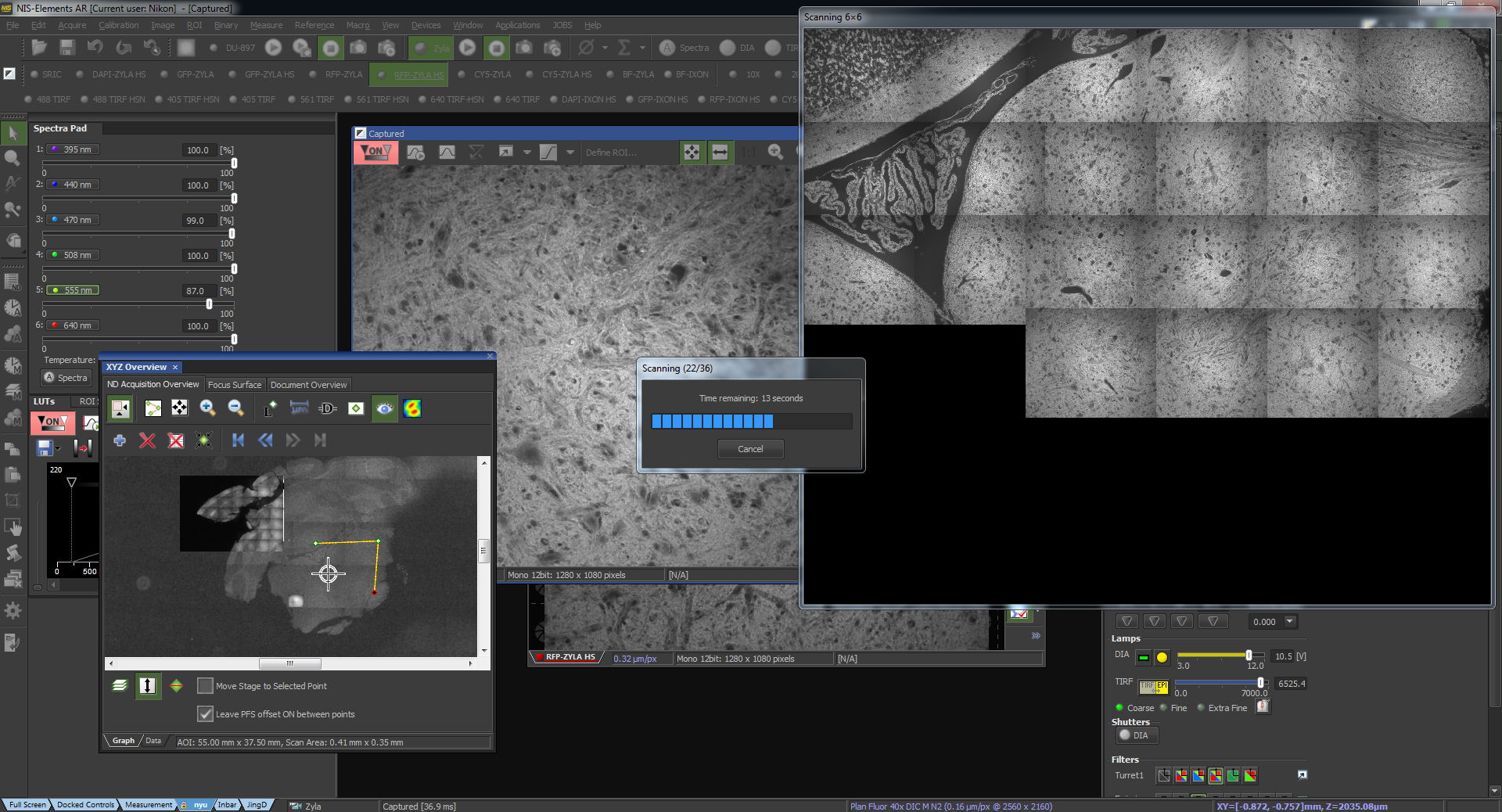The image size is (1502, 812).
Task: Click the DIA shutter button
Action: pyautogui.click(x=1136, y=735)
